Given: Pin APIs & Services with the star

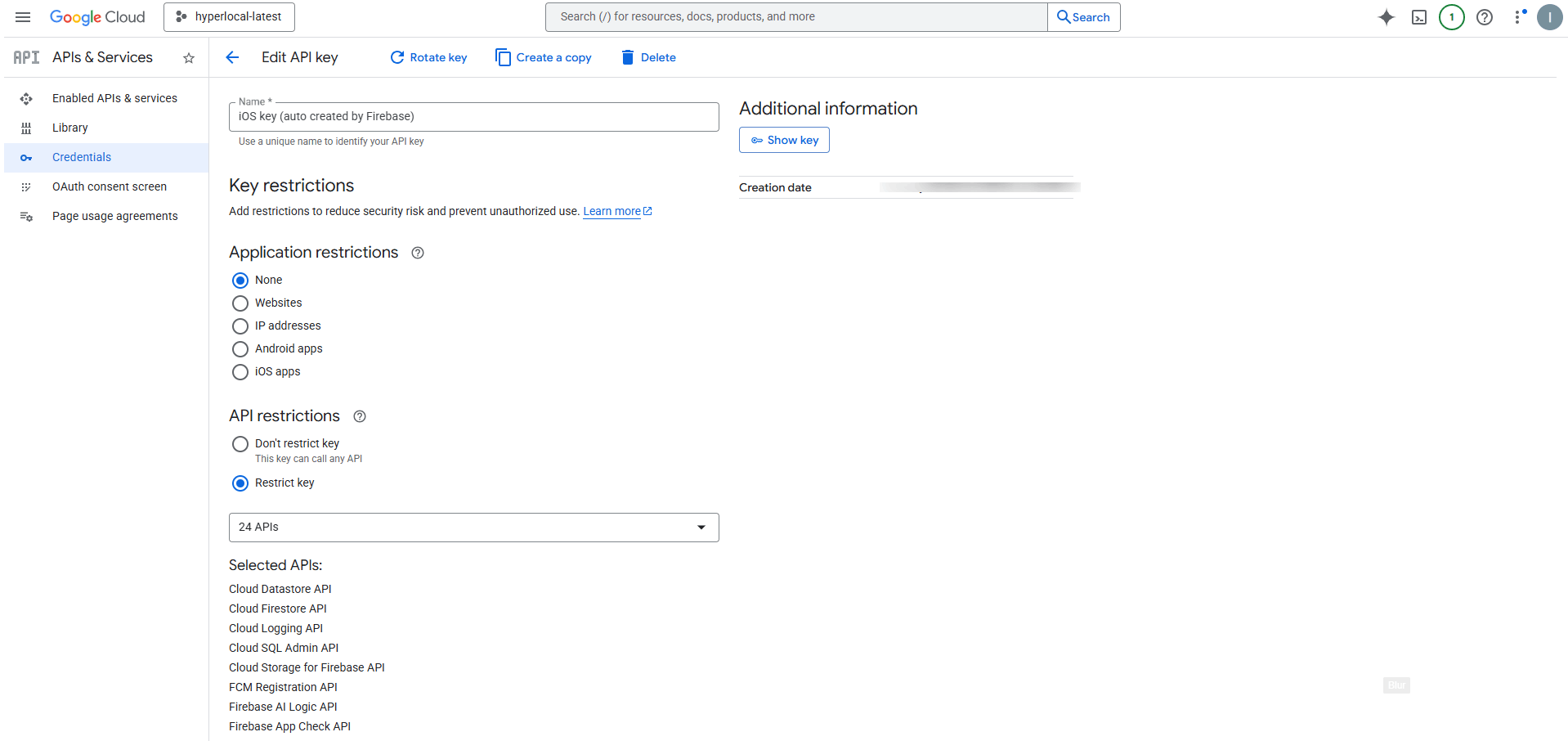Looking at the screenshot, I should 189,58.
